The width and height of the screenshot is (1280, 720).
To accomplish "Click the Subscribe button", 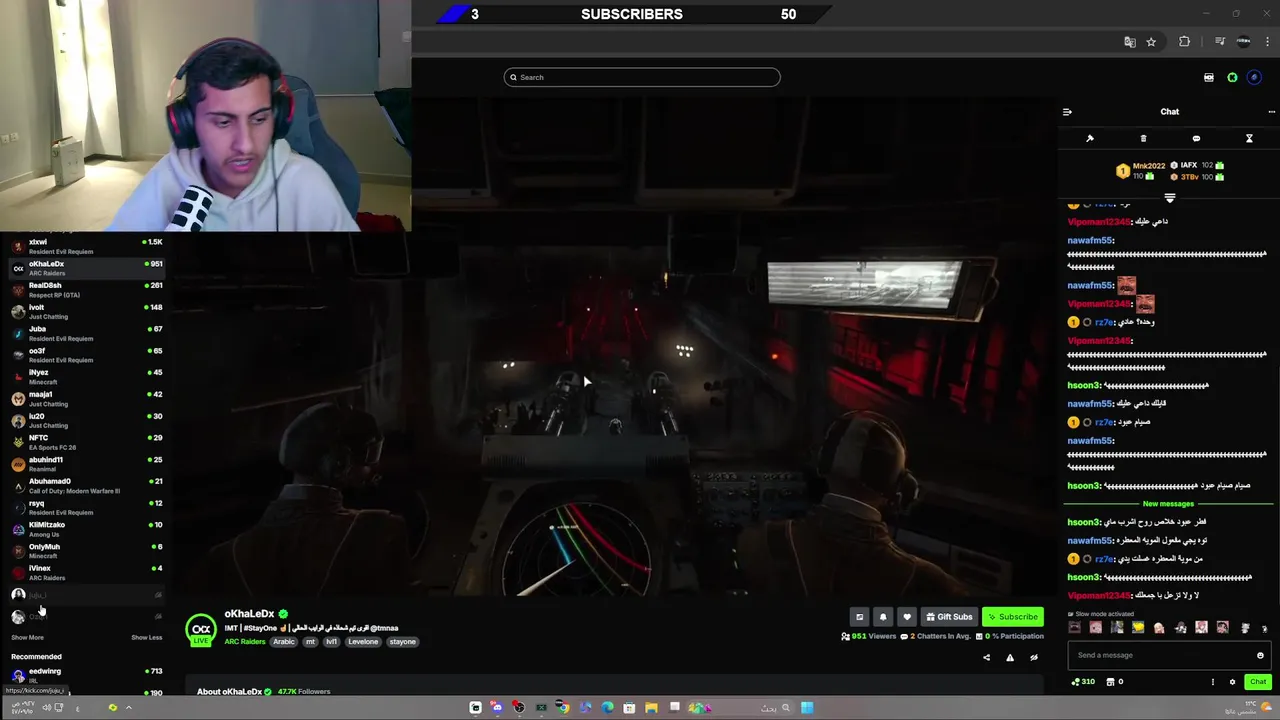I will pos(1013,617).
